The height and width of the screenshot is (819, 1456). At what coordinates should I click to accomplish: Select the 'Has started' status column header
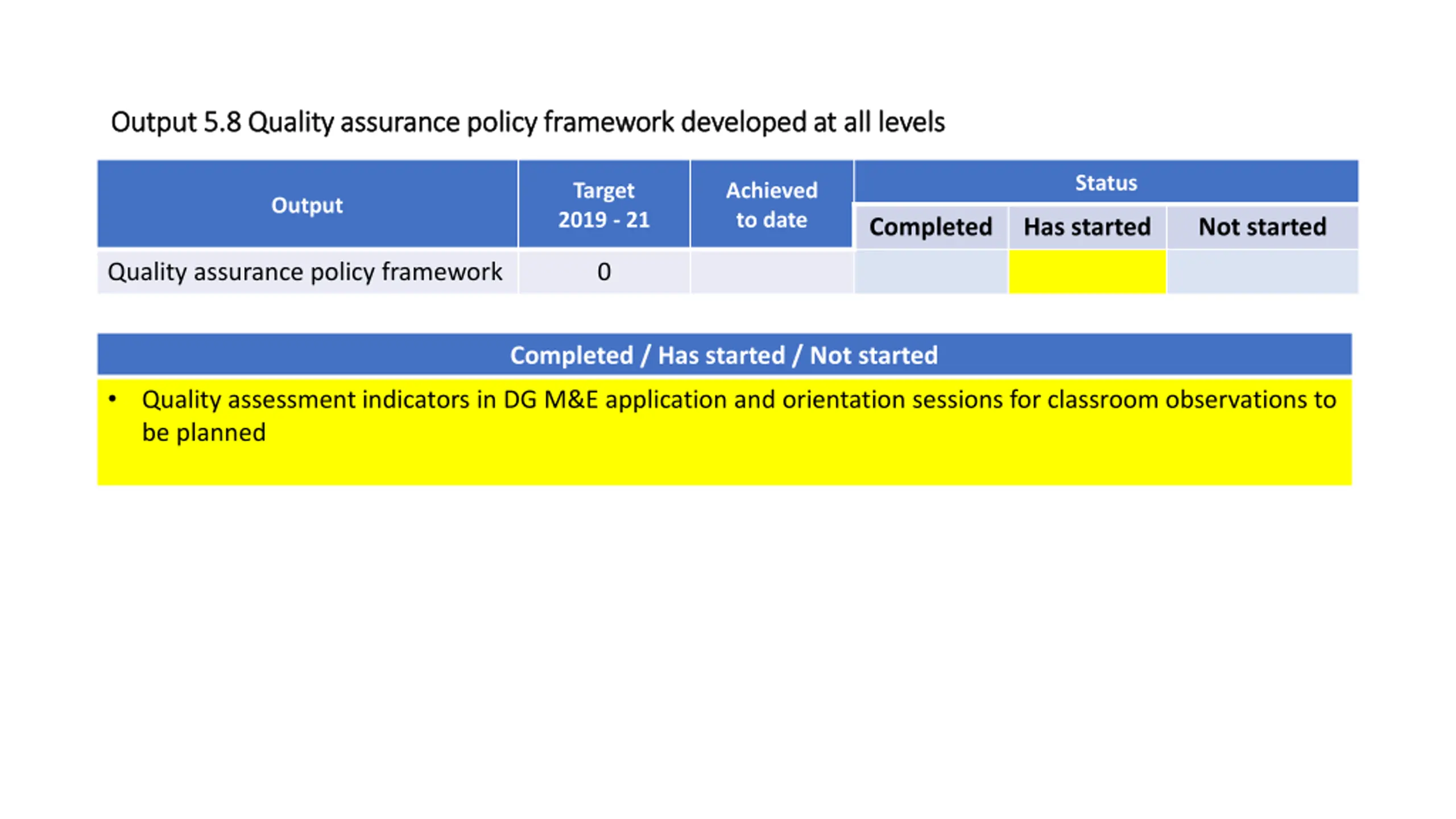tap(1087, 227)
